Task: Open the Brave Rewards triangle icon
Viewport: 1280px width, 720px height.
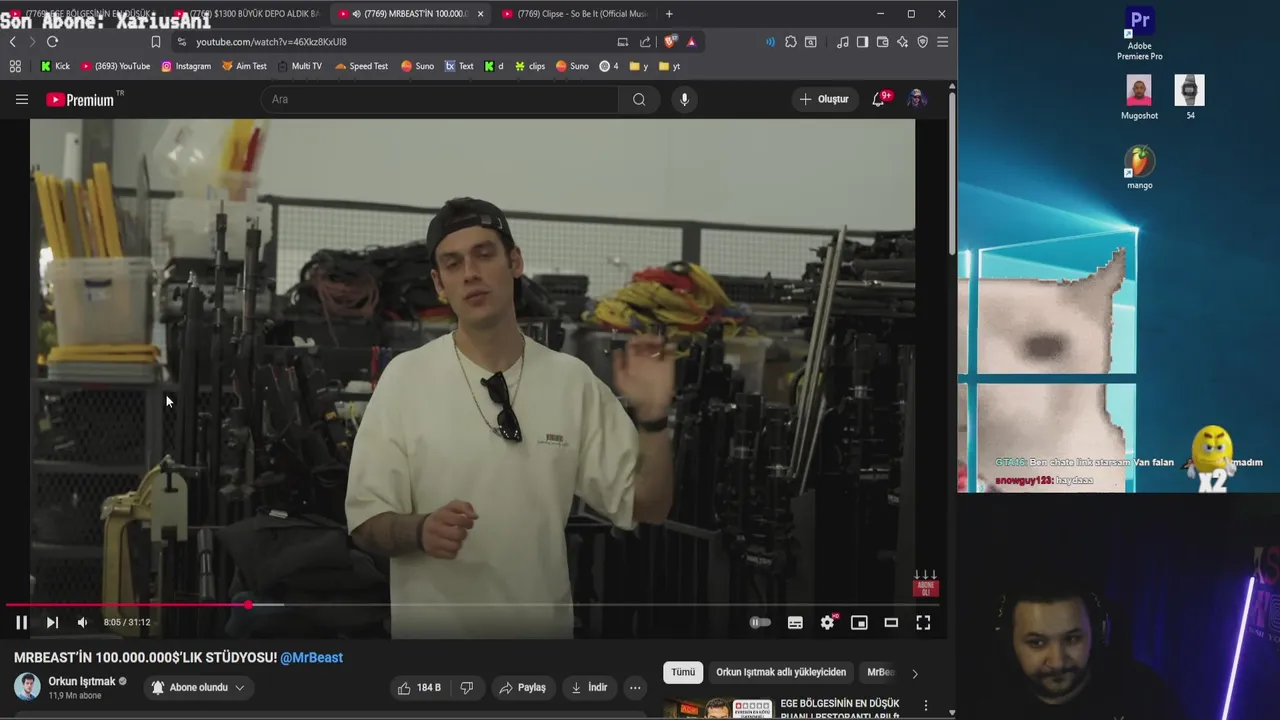Action: tap(691, 42)
